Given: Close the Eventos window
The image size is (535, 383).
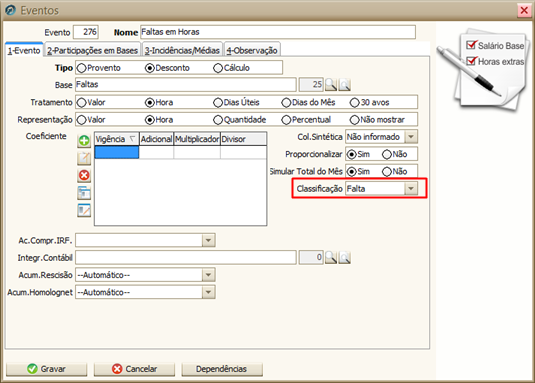Looking at the screenshot, I should [x=524, y=11].
